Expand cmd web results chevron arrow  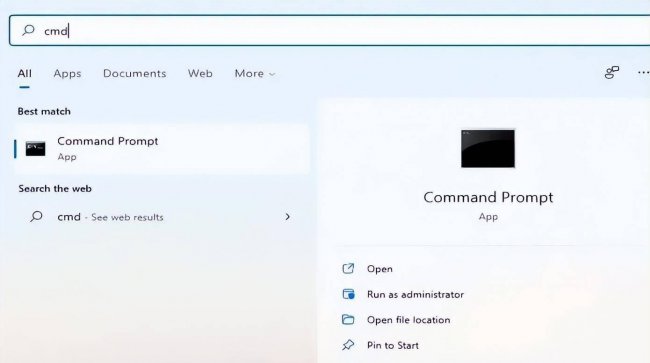point(287,217)
